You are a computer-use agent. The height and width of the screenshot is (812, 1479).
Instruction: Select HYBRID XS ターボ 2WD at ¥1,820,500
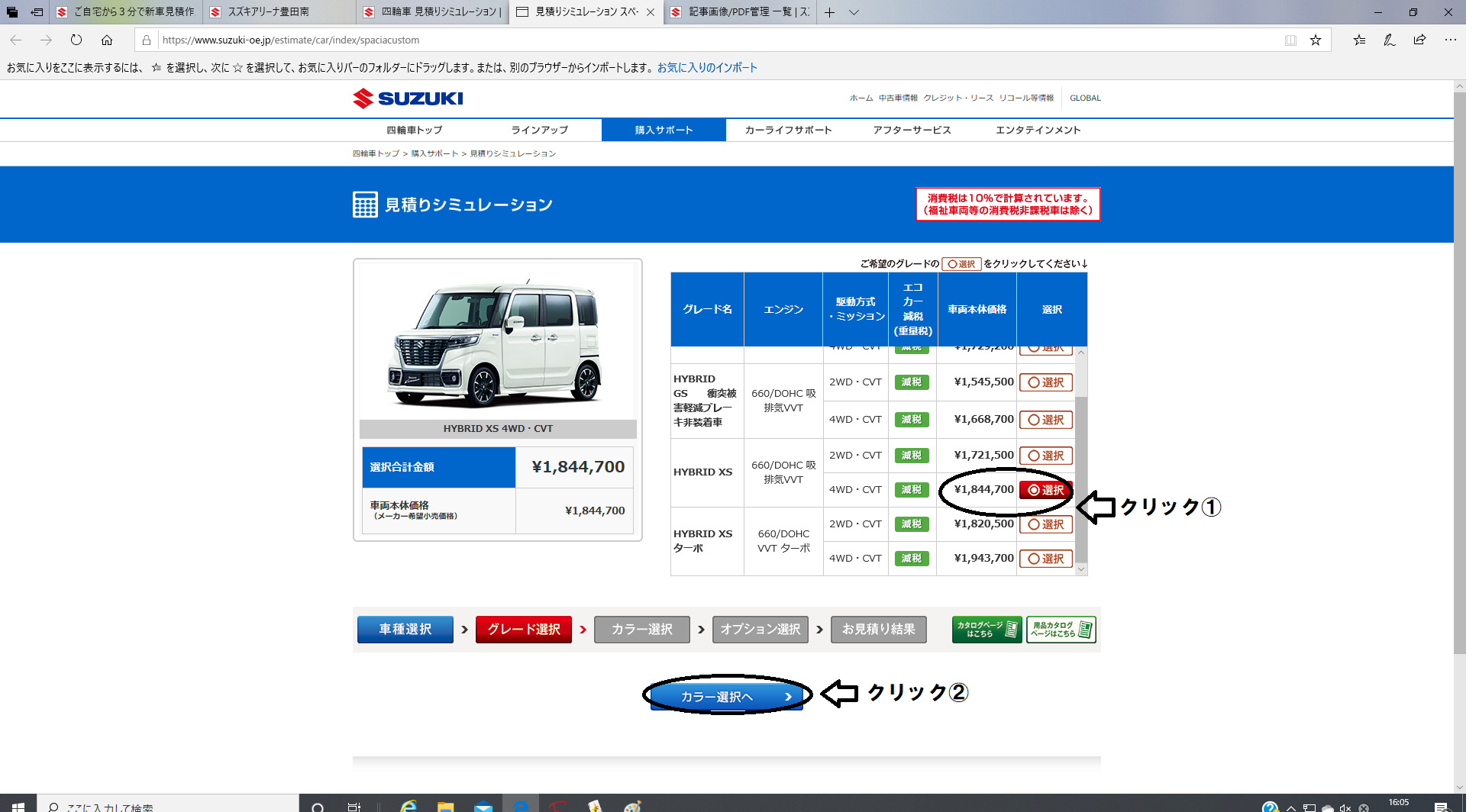point(1046,524)
